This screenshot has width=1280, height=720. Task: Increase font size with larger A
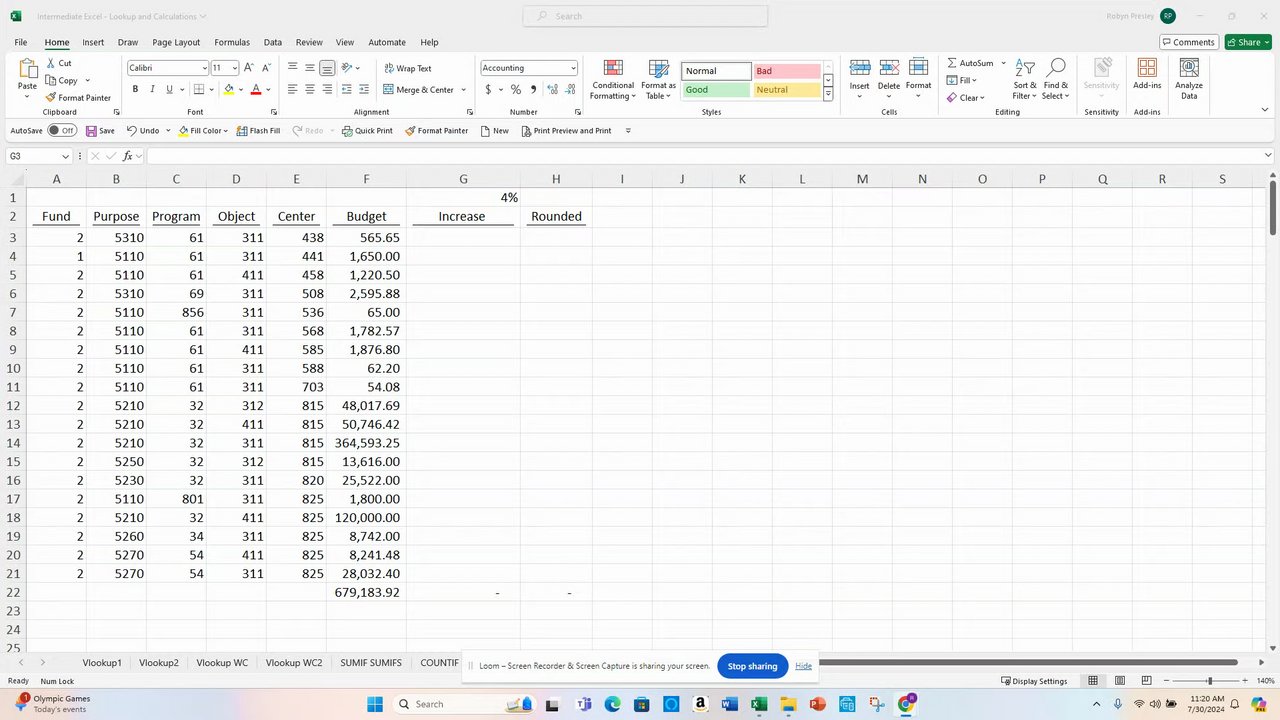pyautogui.click(x=250, y=68)
